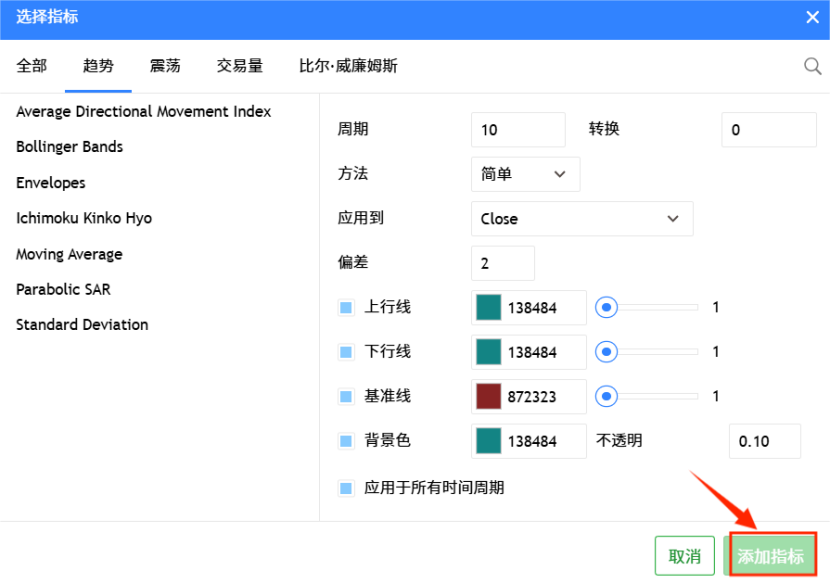Click the 基准线 line width slider handle
Image resolution: width=830 pixels, height=584 pixels.
pos(607,397)
